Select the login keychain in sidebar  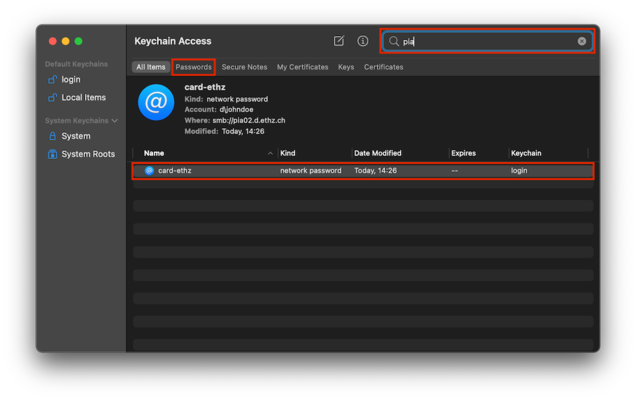click(x=71, y=80)
